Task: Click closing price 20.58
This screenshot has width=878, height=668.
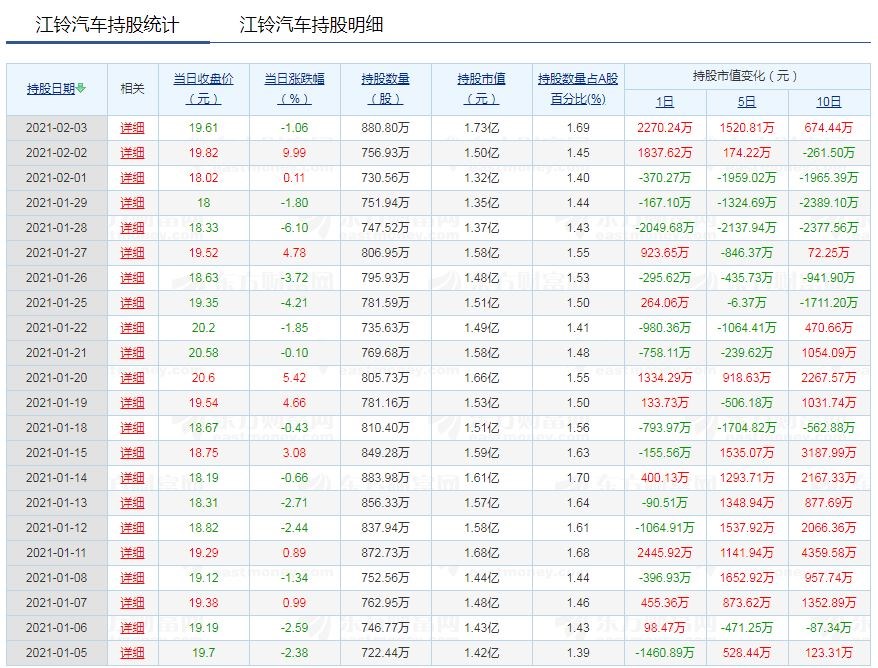Action: [203, 353]
